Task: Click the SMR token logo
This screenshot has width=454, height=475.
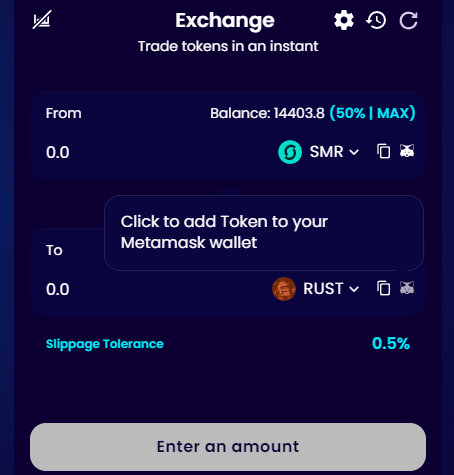Action: point(290,152)
